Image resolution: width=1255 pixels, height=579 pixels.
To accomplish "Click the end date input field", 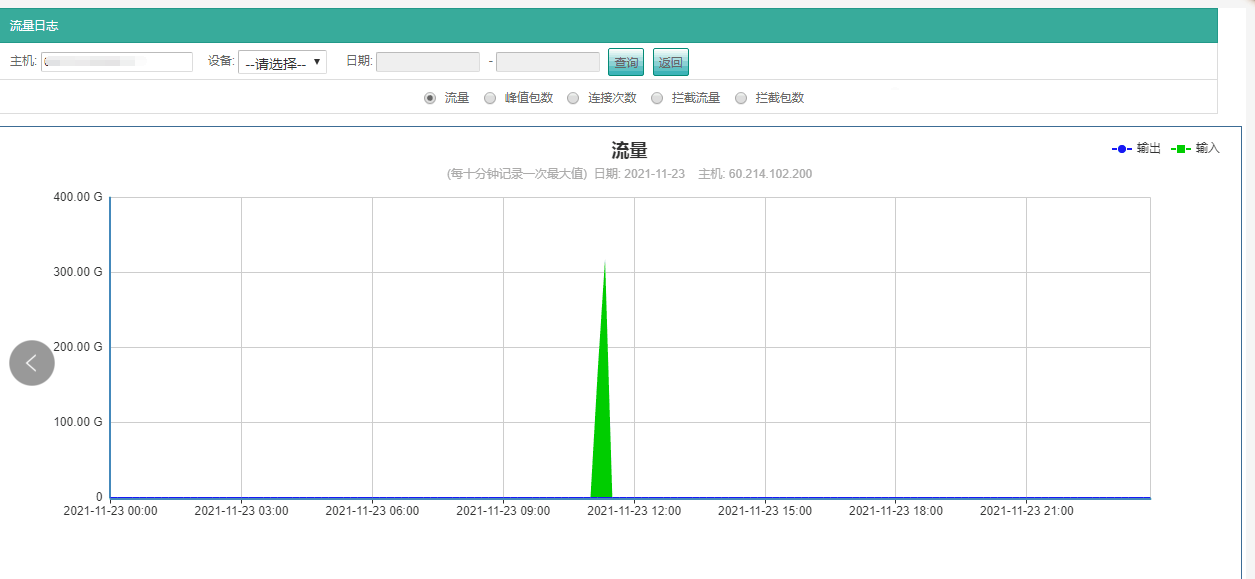I will 548,62.
